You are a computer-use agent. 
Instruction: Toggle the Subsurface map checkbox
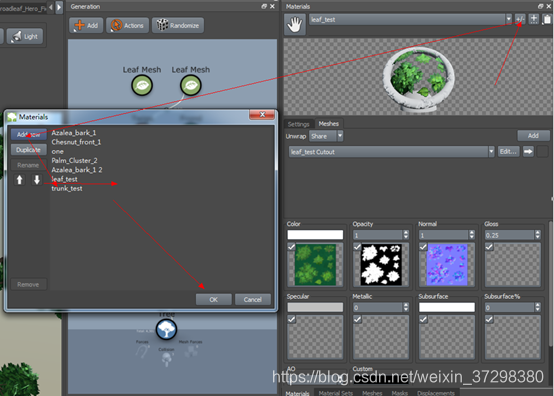(x=423, y=319)
